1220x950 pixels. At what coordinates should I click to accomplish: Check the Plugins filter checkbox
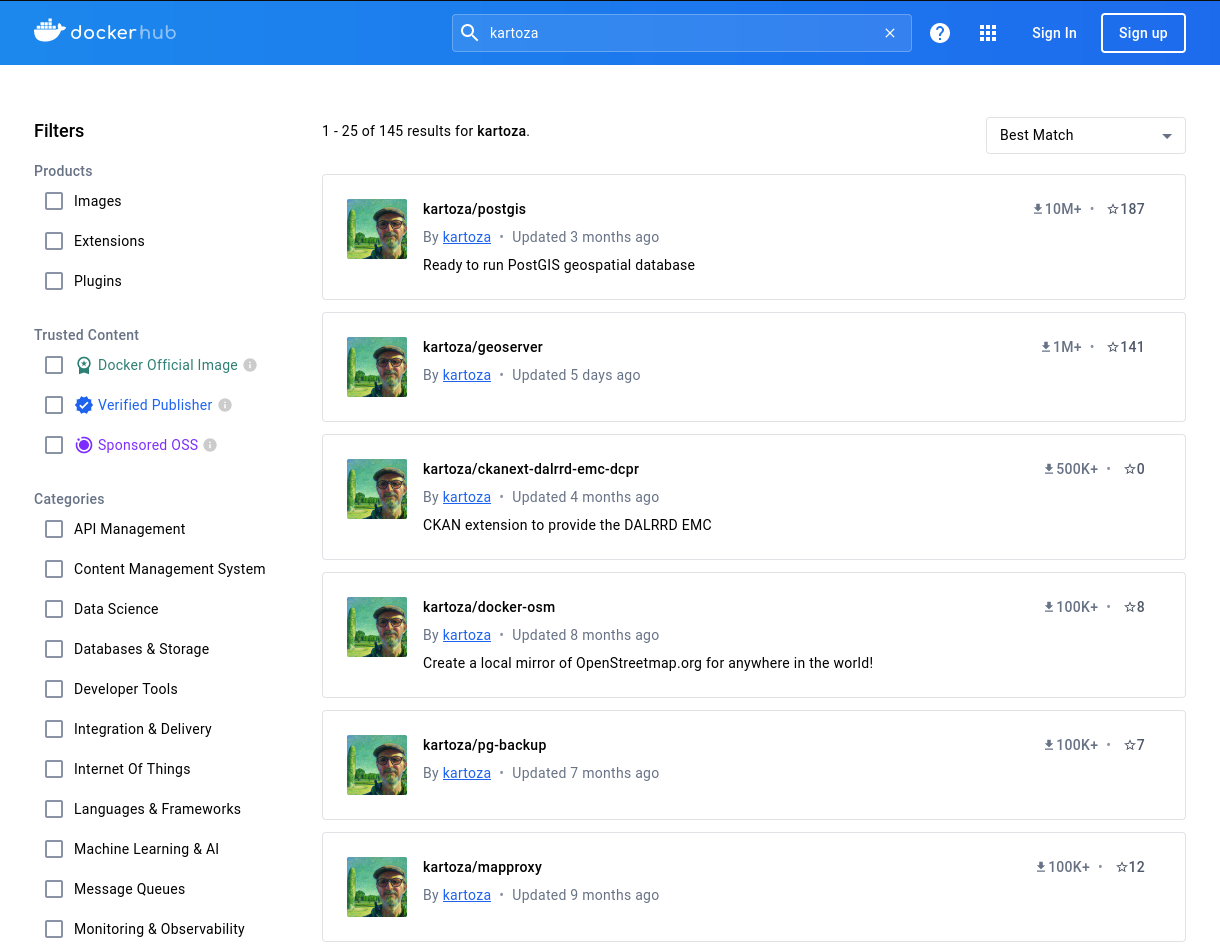54,281
